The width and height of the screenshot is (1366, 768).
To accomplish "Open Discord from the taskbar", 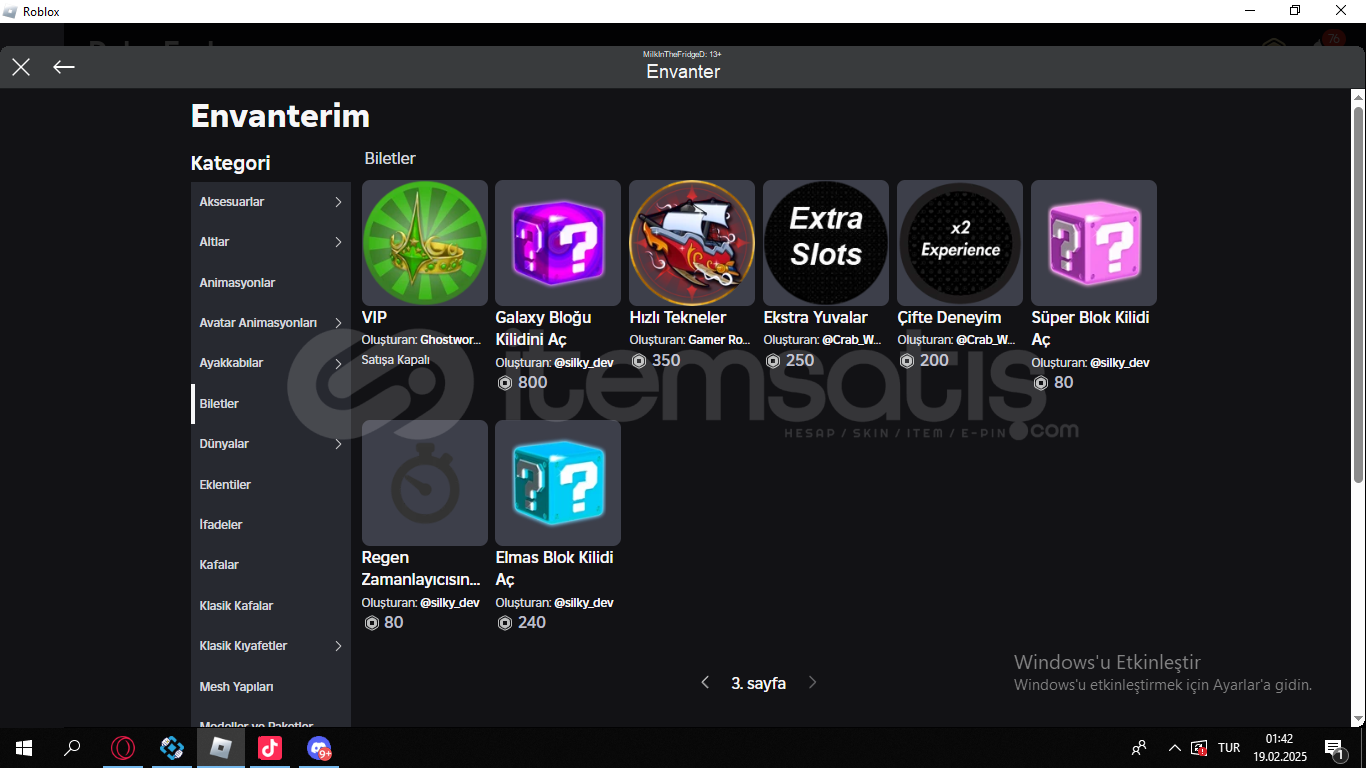I will [319, 748].
